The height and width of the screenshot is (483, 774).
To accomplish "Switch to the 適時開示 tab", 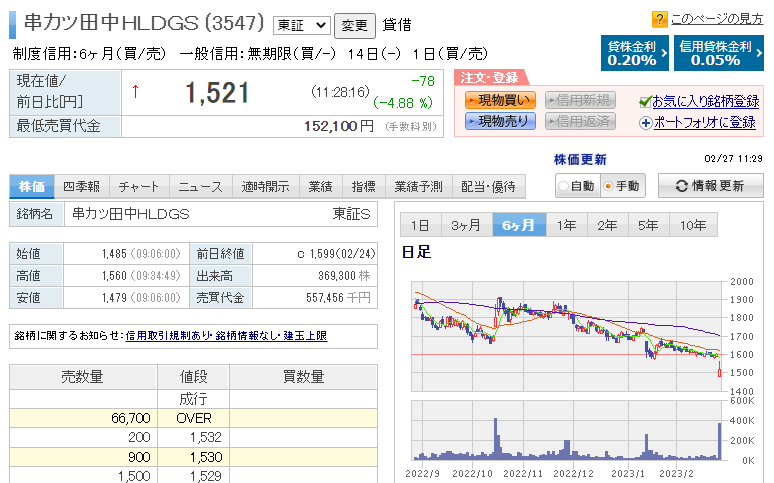I will click(265, 187).
